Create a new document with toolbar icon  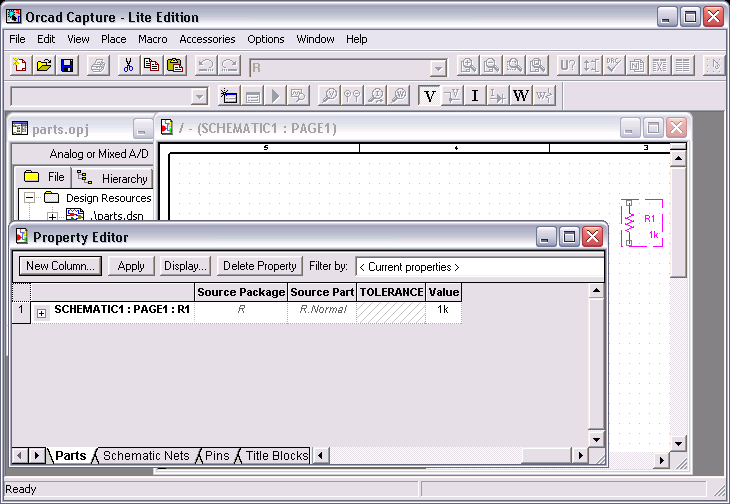20,66
